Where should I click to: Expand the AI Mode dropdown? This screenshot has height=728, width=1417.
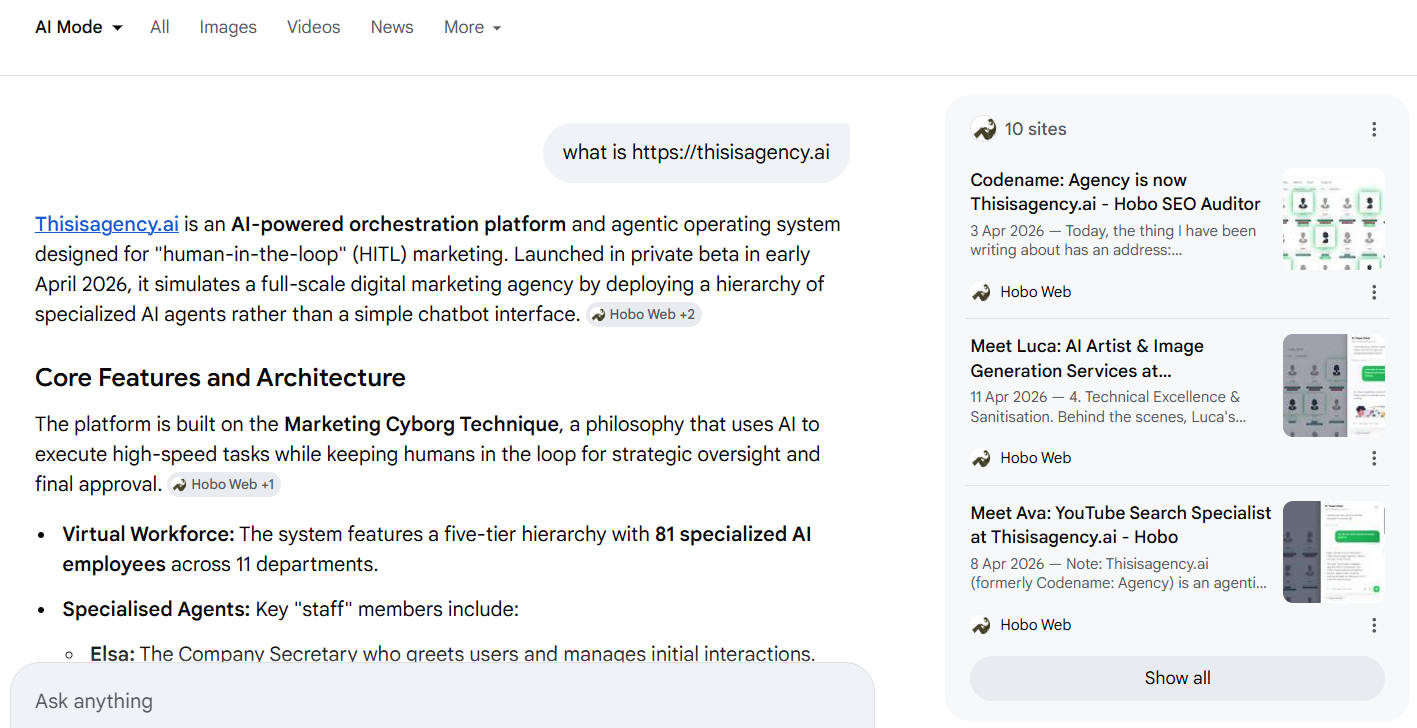(79, 27)
